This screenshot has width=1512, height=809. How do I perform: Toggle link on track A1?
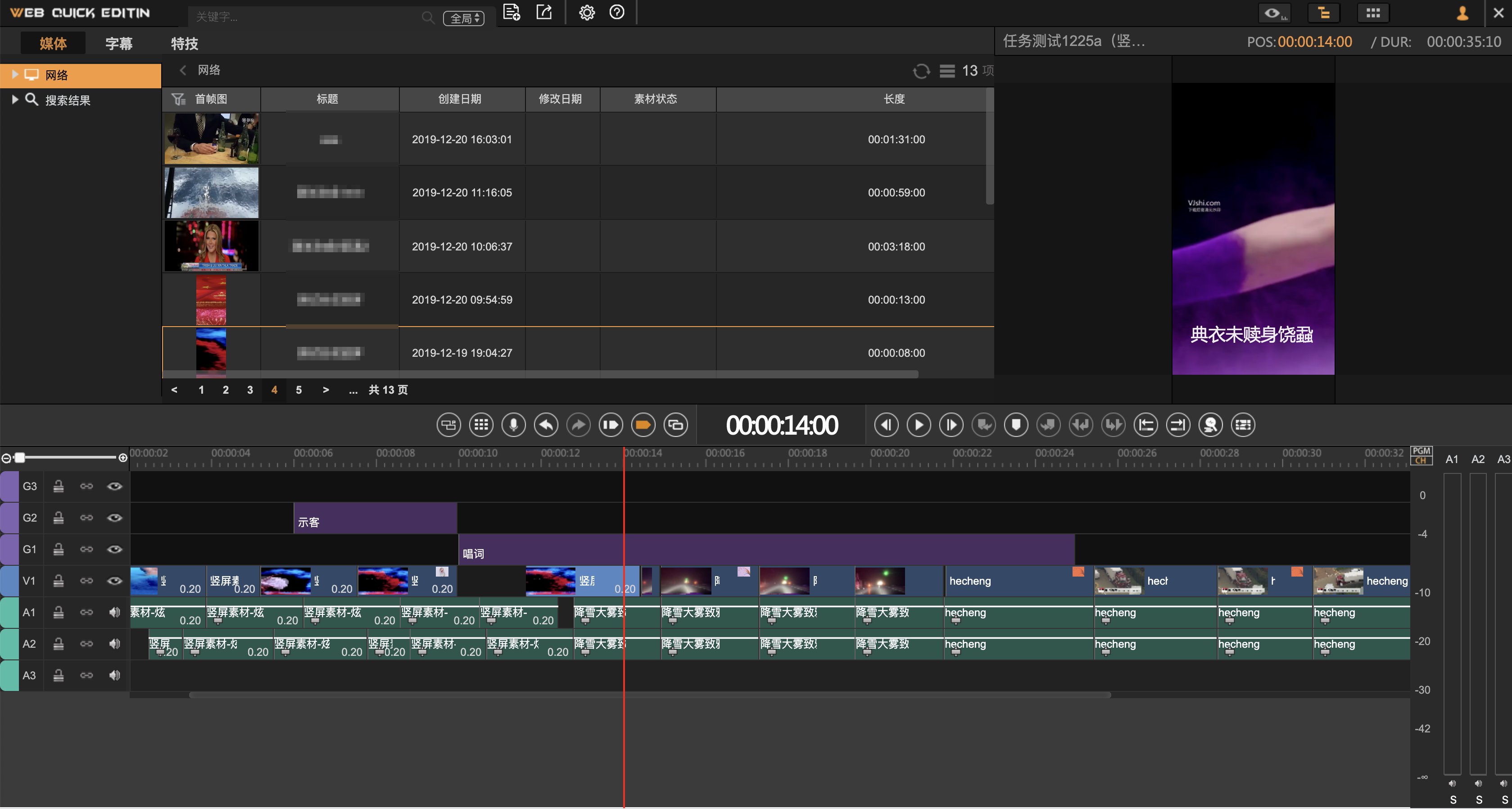[x=86, y=612]
